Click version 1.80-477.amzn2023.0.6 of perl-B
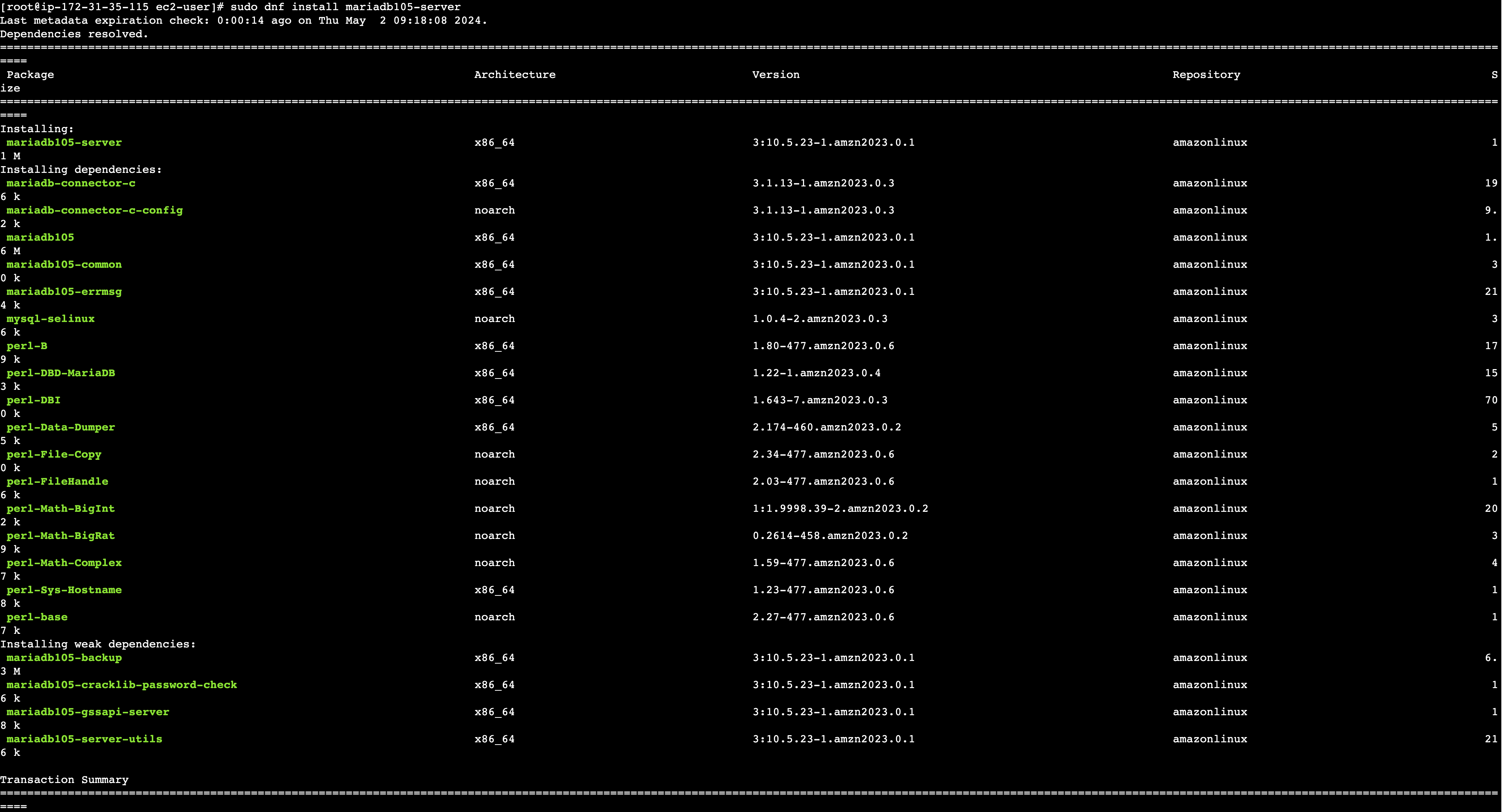The image size is (1502, 812). (823, 346)
